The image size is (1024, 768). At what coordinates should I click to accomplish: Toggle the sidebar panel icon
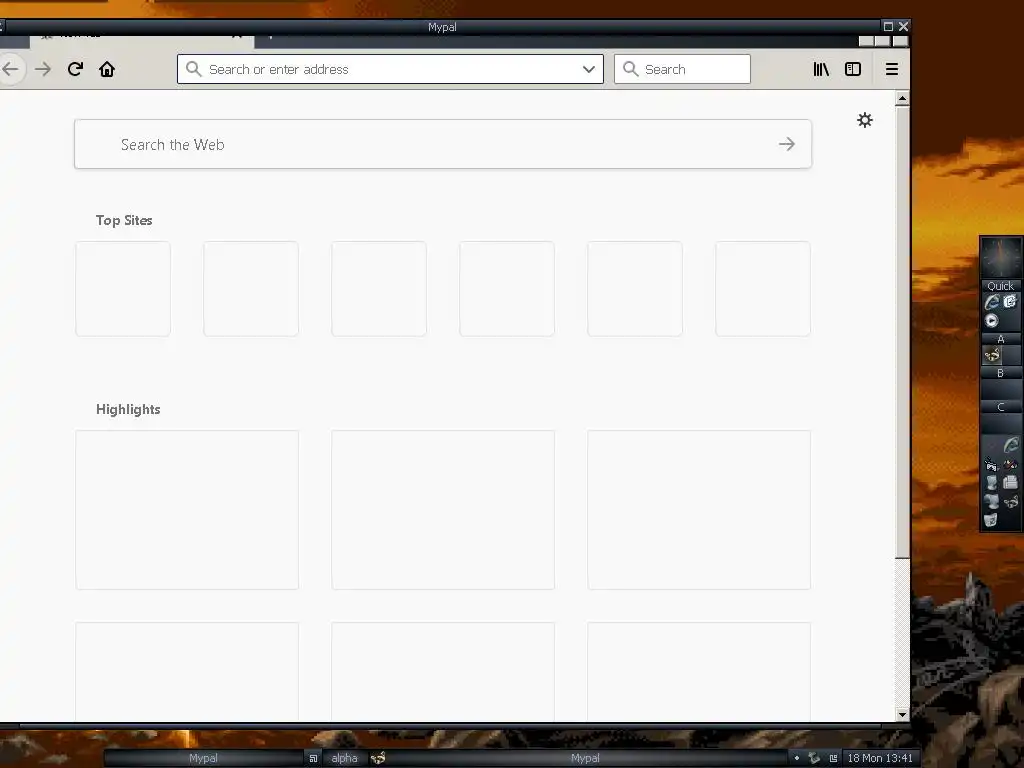pos(853,69)
